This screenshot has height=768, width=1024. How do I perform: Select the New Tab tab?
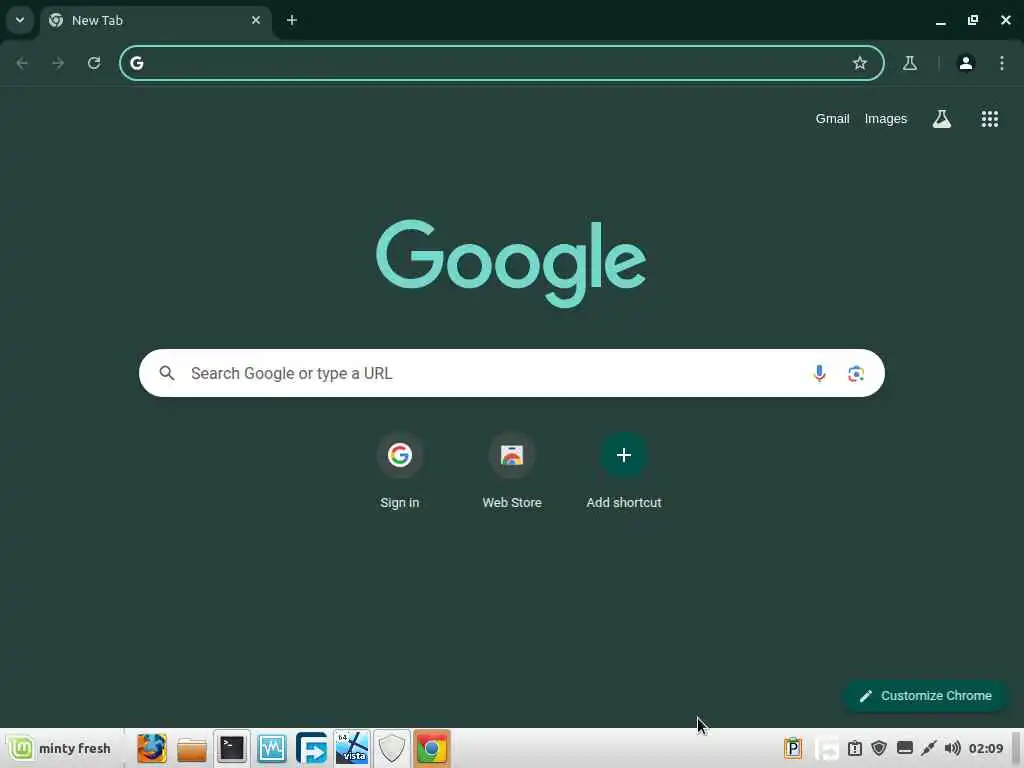(x=155, y=20)
